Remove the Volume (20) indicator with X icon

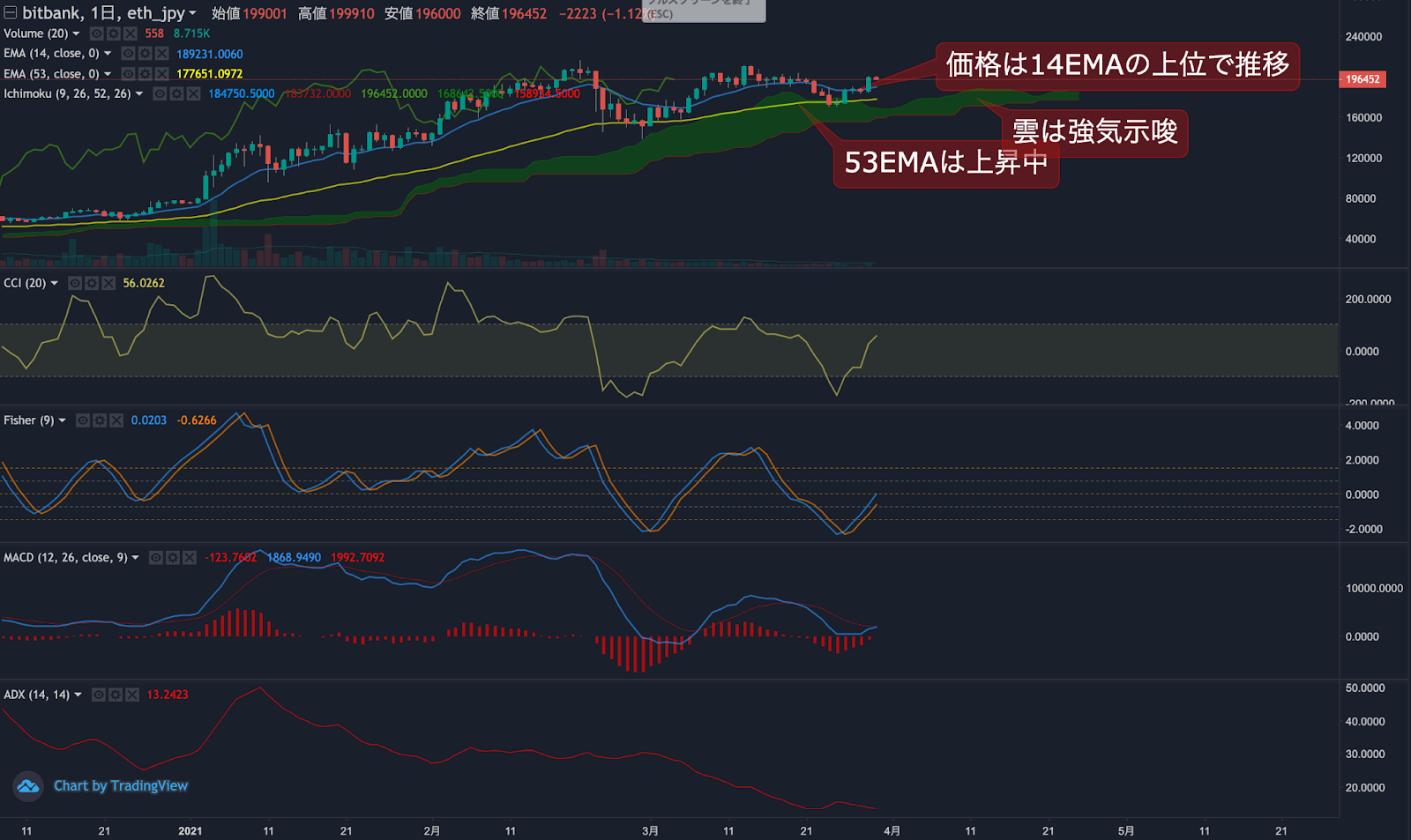pos(130,33)
